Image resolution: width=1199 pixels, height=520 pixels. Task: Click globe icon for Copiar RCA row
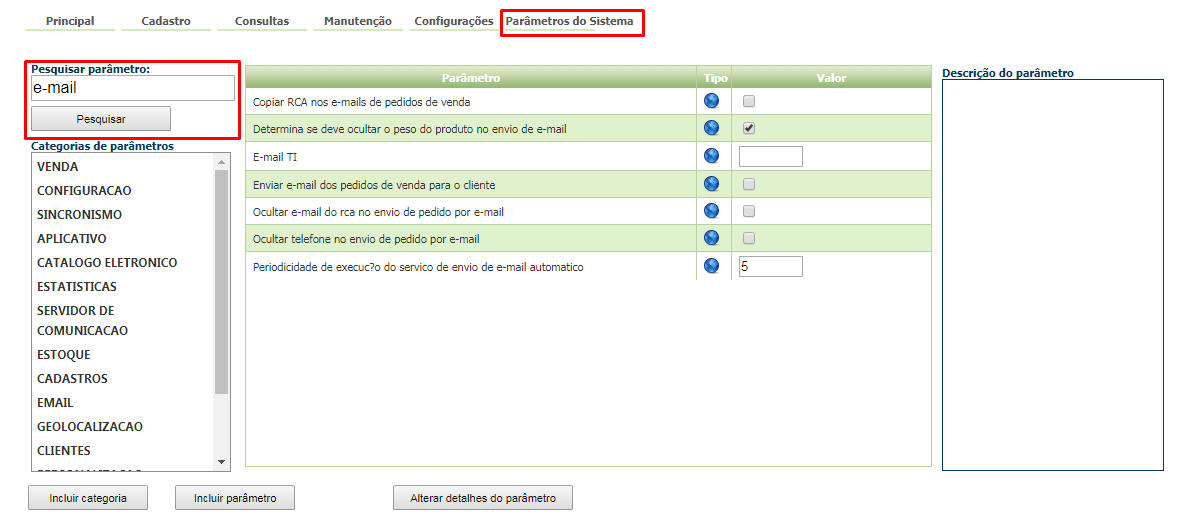(x=711, y=101)
